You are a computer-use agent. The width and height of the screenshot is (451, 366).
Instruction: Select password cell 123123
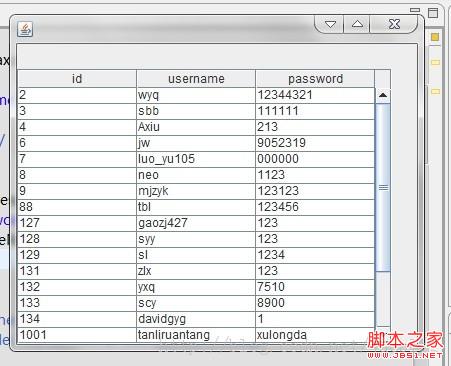(315, 191)
